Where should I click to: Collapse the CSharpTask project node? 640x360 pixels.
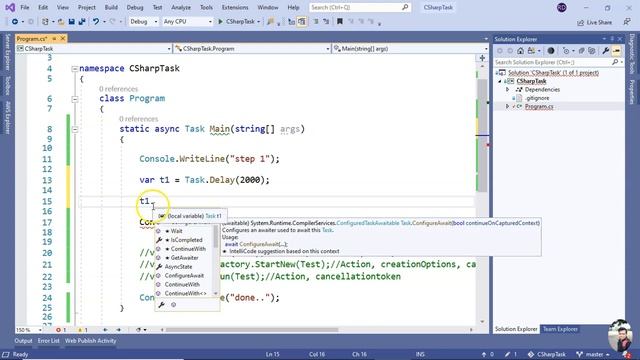(x=500, y=81)
